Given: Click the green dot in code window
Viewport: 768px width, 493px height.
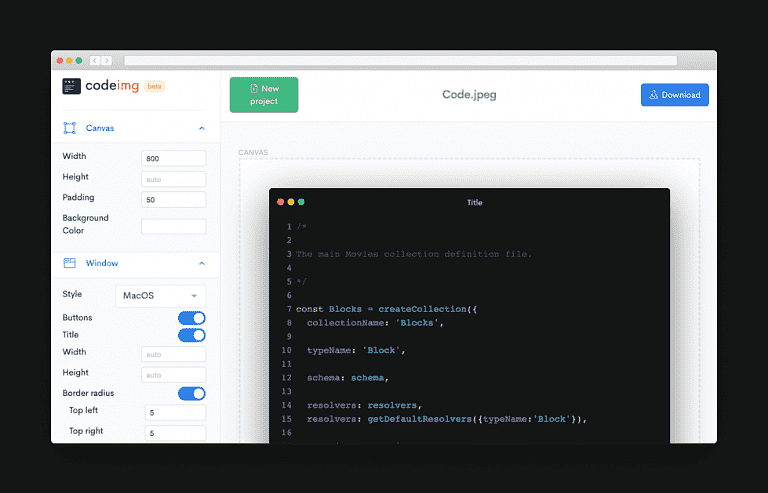Looking at the screenshot, I should point(301,202).
